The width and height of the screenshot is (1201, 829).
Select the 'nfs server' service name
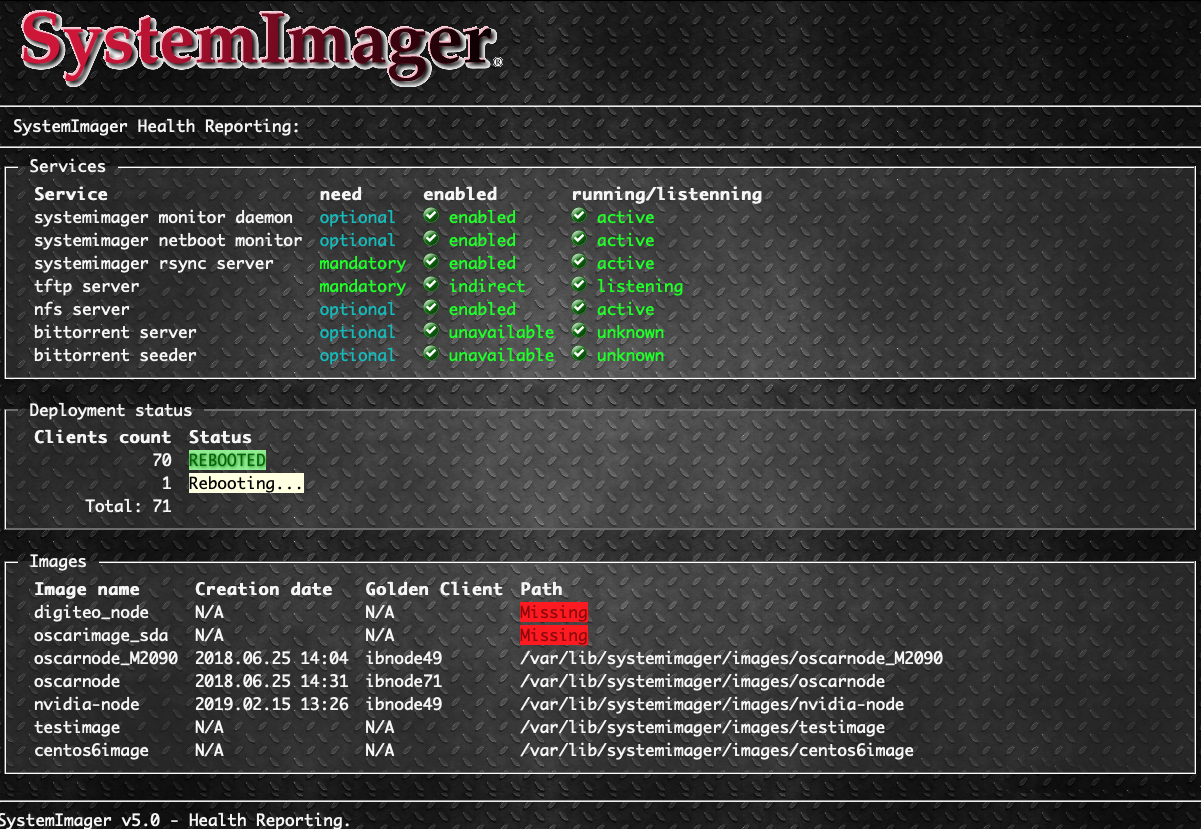(82, 309)
